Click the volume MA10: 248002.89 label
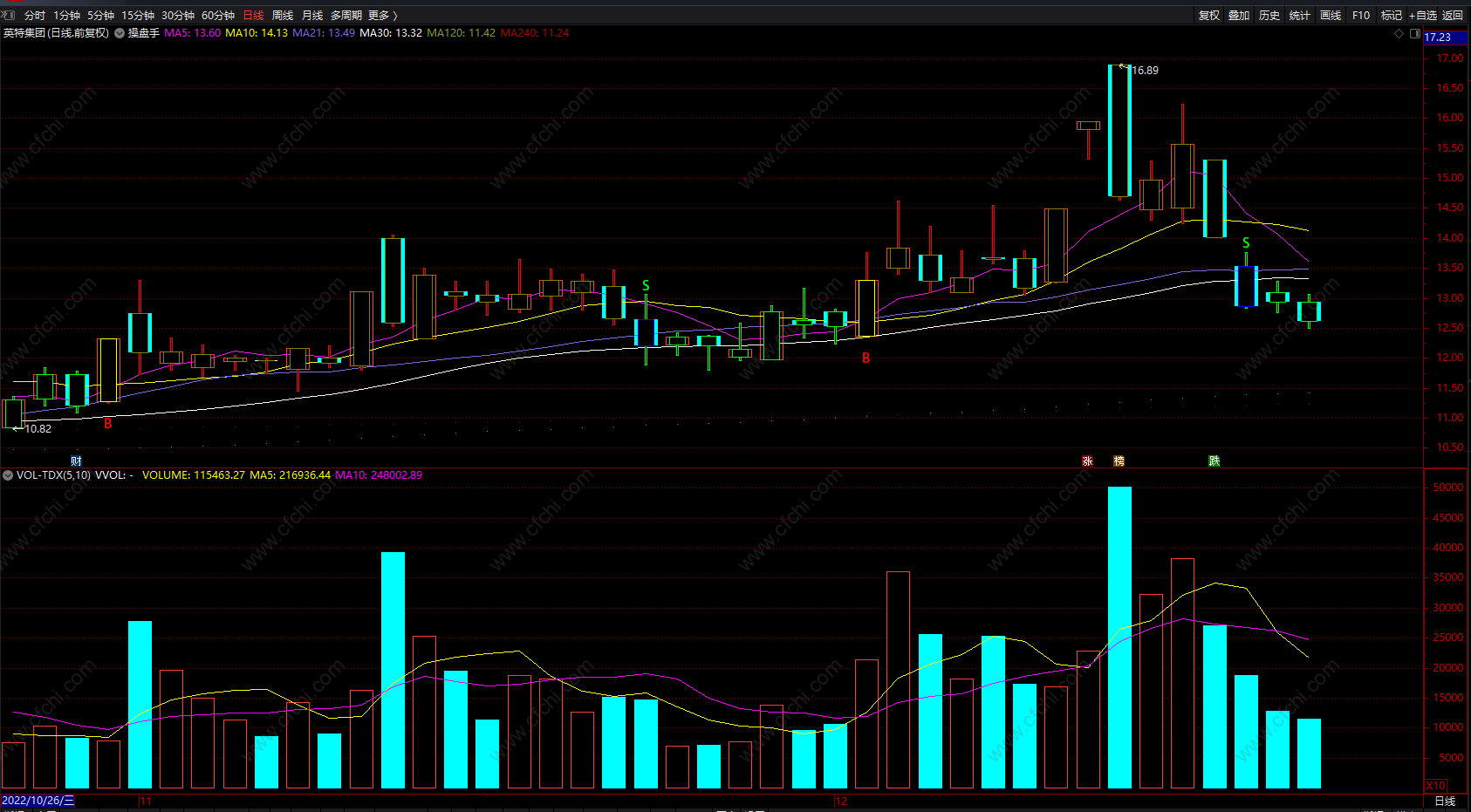 pos(379,475)
